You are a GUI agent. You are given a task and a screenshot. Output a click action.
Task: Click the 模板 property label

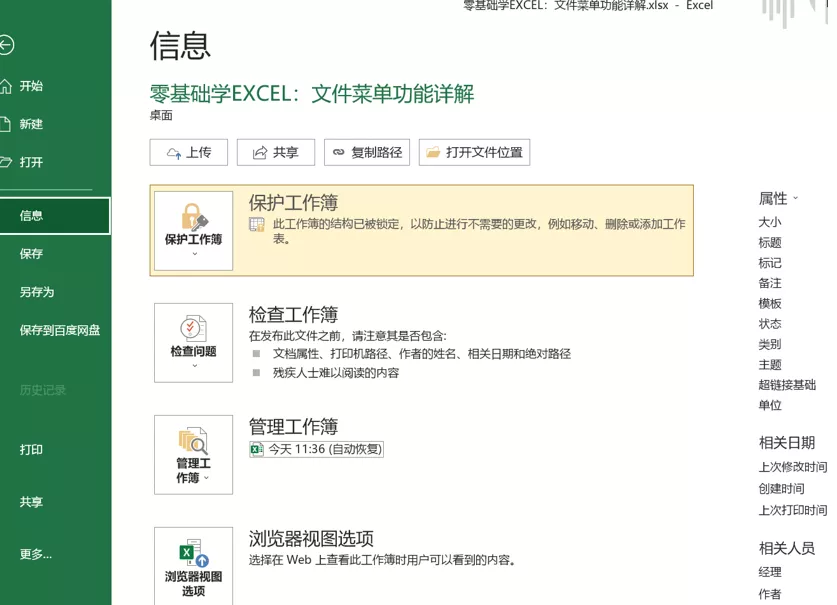(x=770, y=304)
